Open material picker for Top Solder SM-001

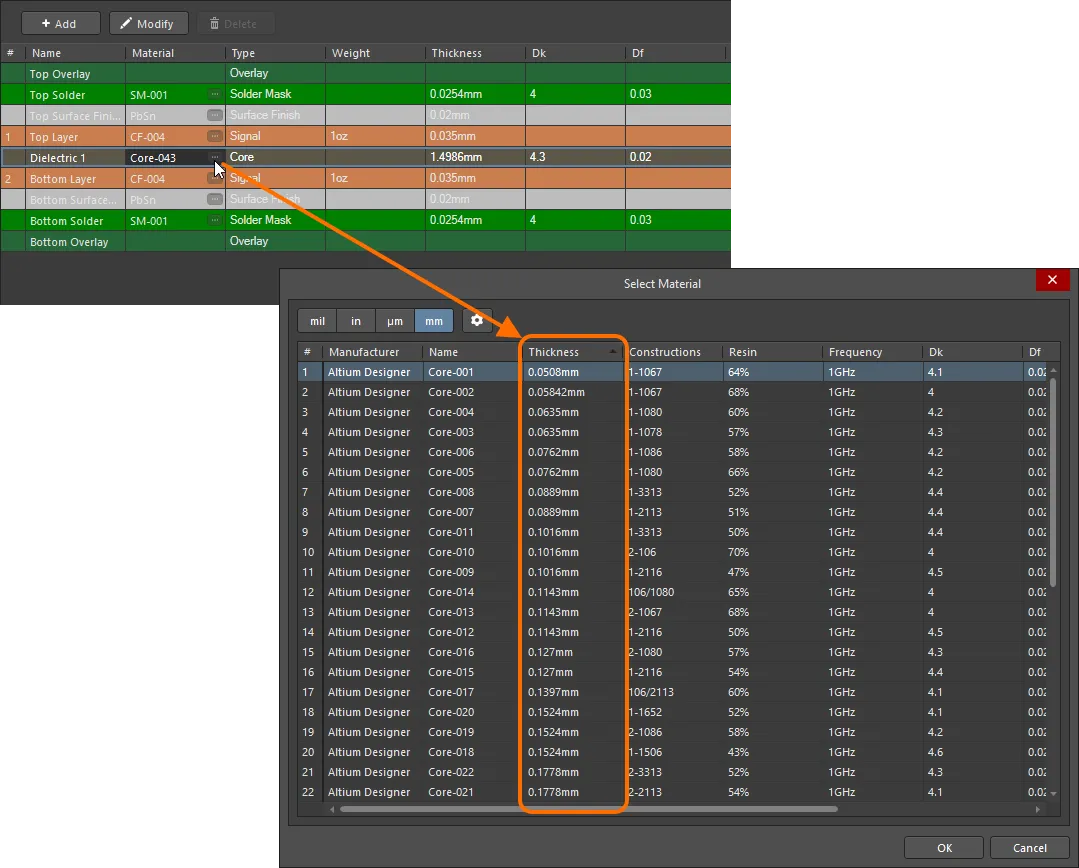[x=215, y=94]
